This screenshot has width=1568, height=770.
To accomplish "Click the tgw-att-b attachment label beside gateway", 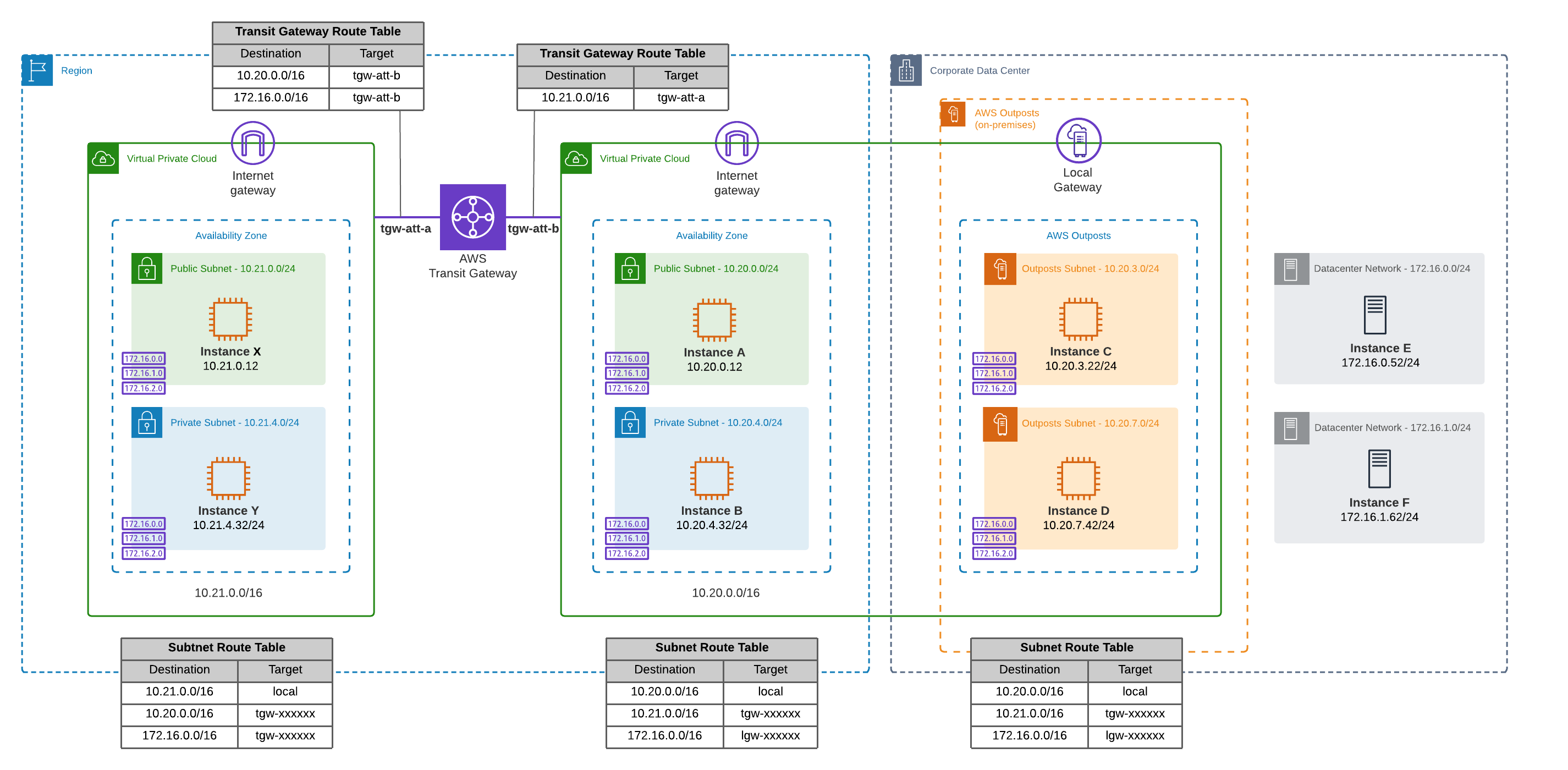I will (x=533, y=228).
